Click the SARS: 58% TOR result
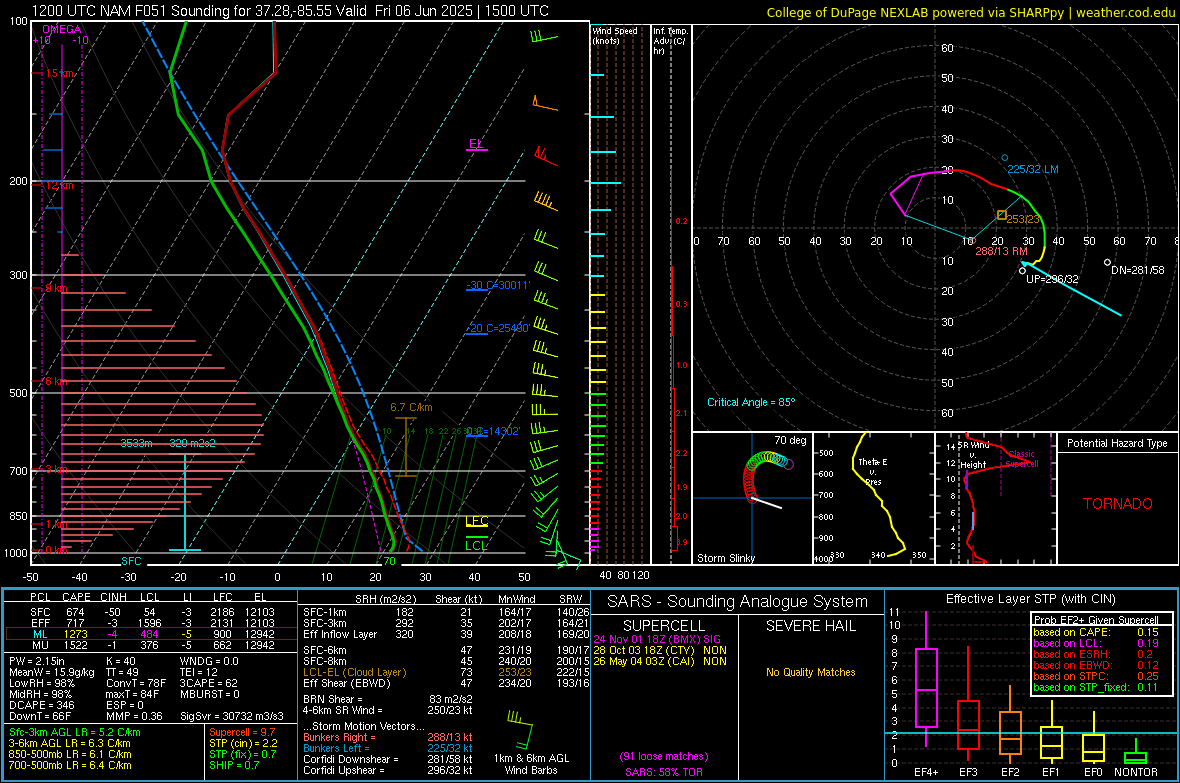 (x=664, y=772)
